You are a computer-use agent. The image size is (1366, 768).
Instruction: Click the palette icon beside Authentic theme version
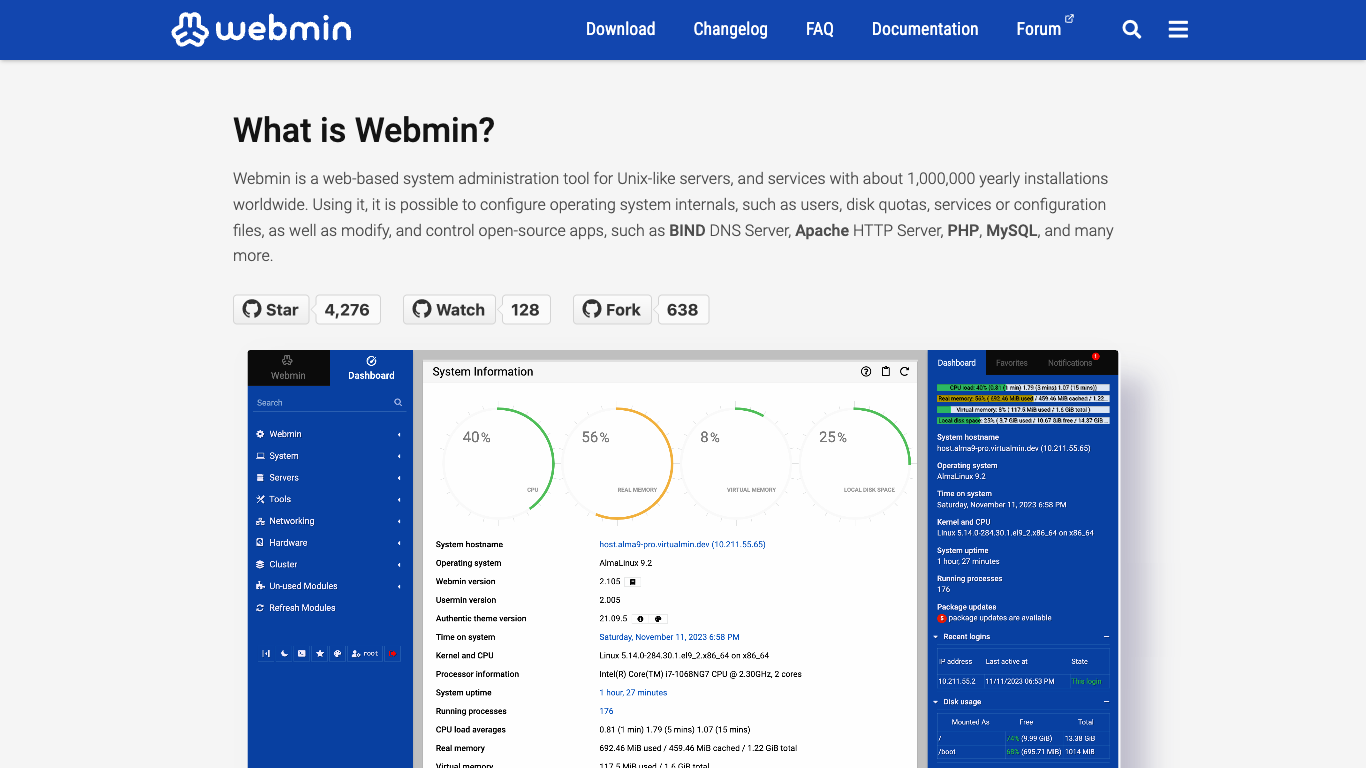tap(659, 618)
